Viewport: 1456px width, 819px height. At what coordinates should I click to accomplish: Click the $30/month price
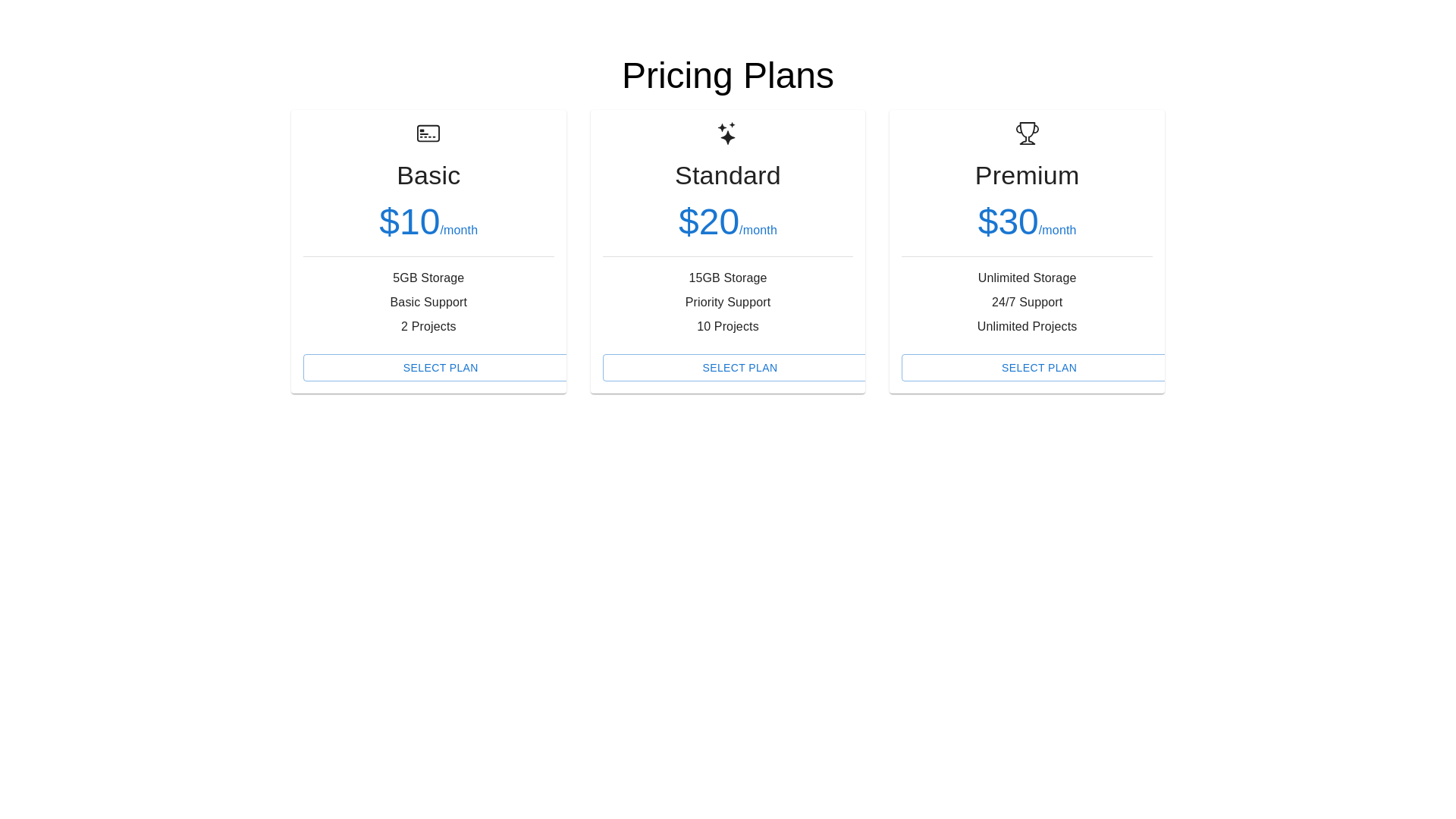pos(1027,222)
